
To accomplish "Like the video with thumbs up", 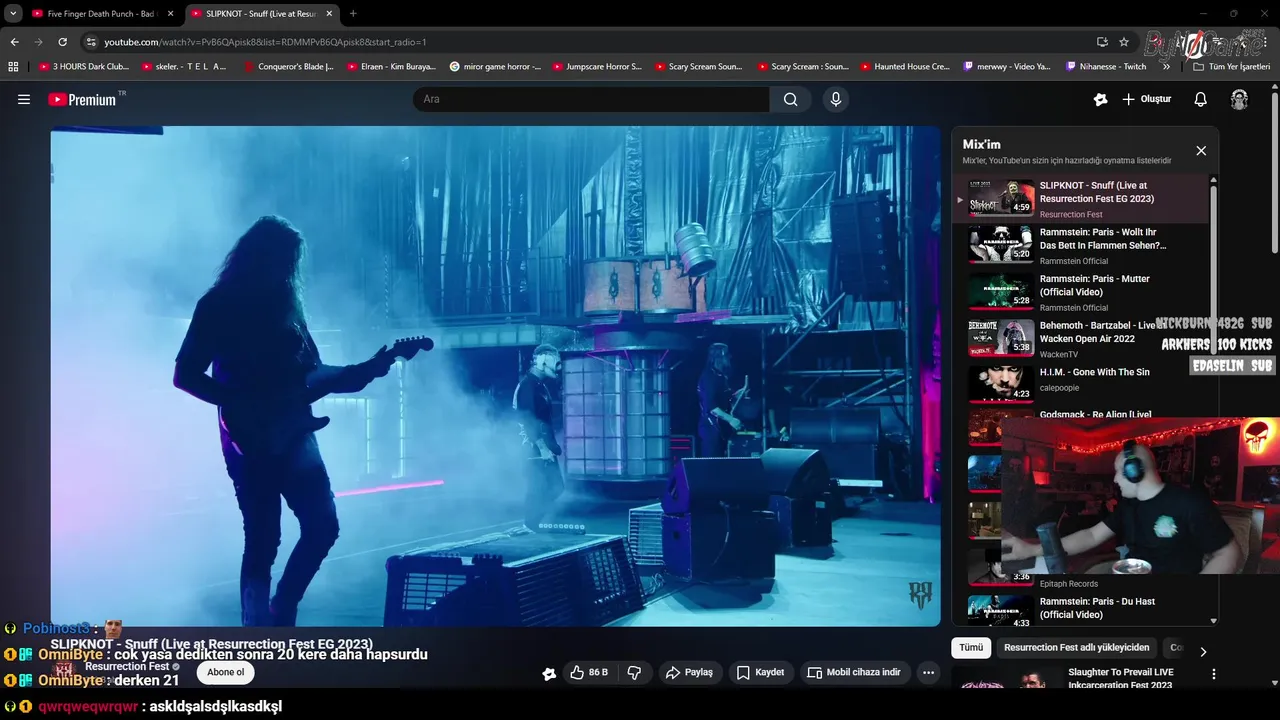I will tap(589, 673).
